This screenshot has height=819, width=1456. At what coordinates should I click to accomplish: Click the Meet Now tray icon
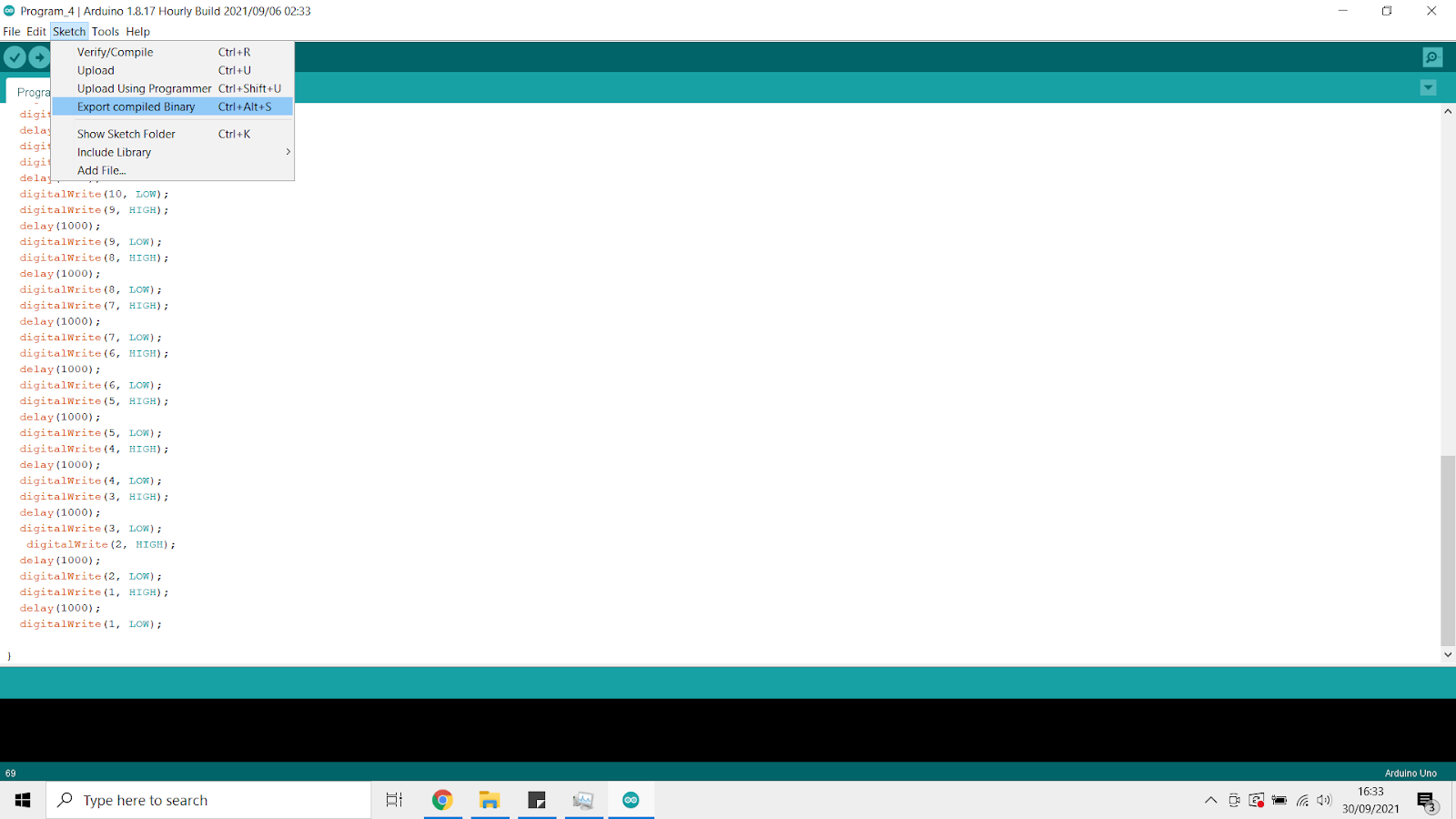[1234, 801]
